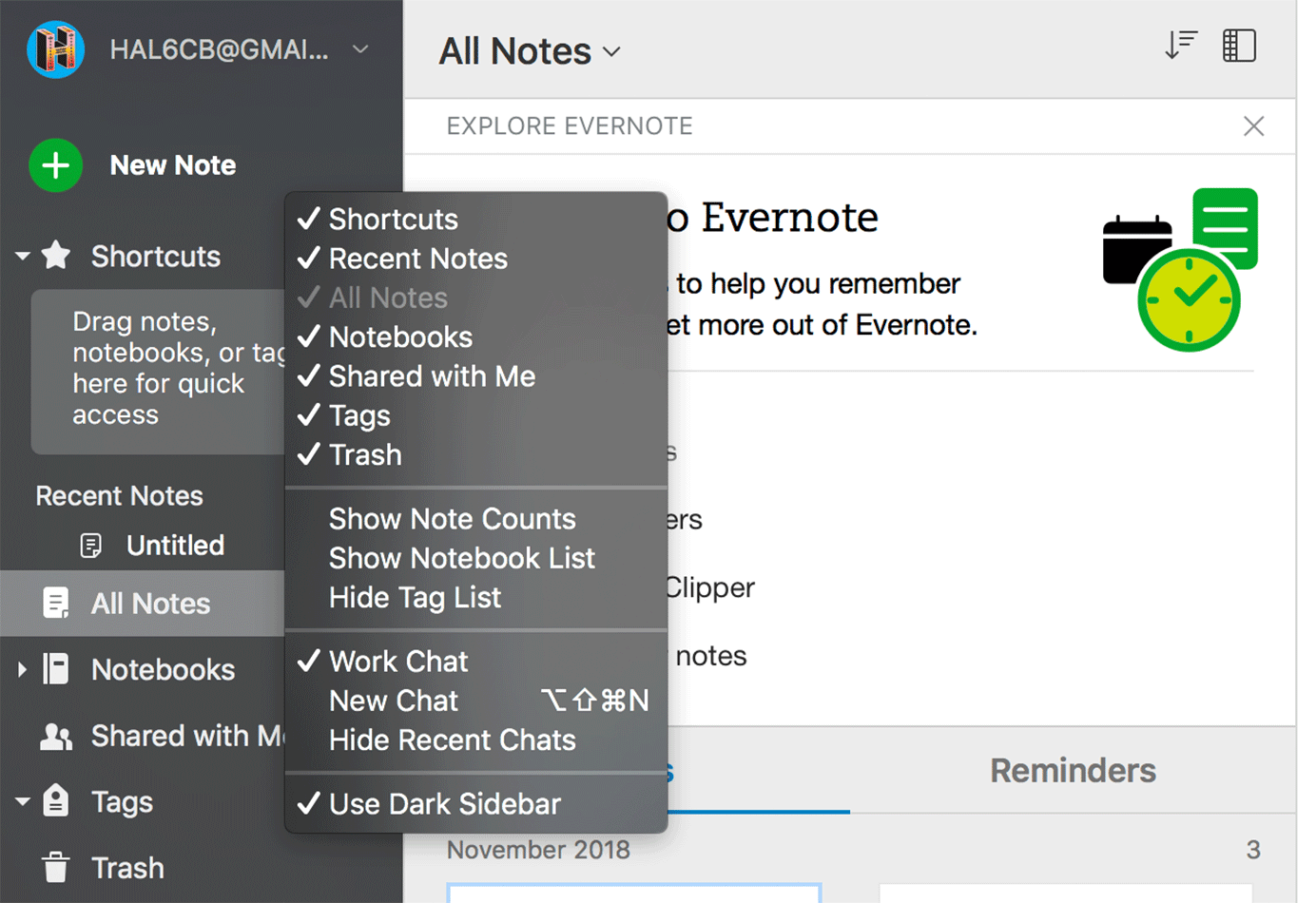The width and height of the screenshot is (1316, 903).
Task: Click the Shortcuts star icon
Action: [x=56, y=256]
